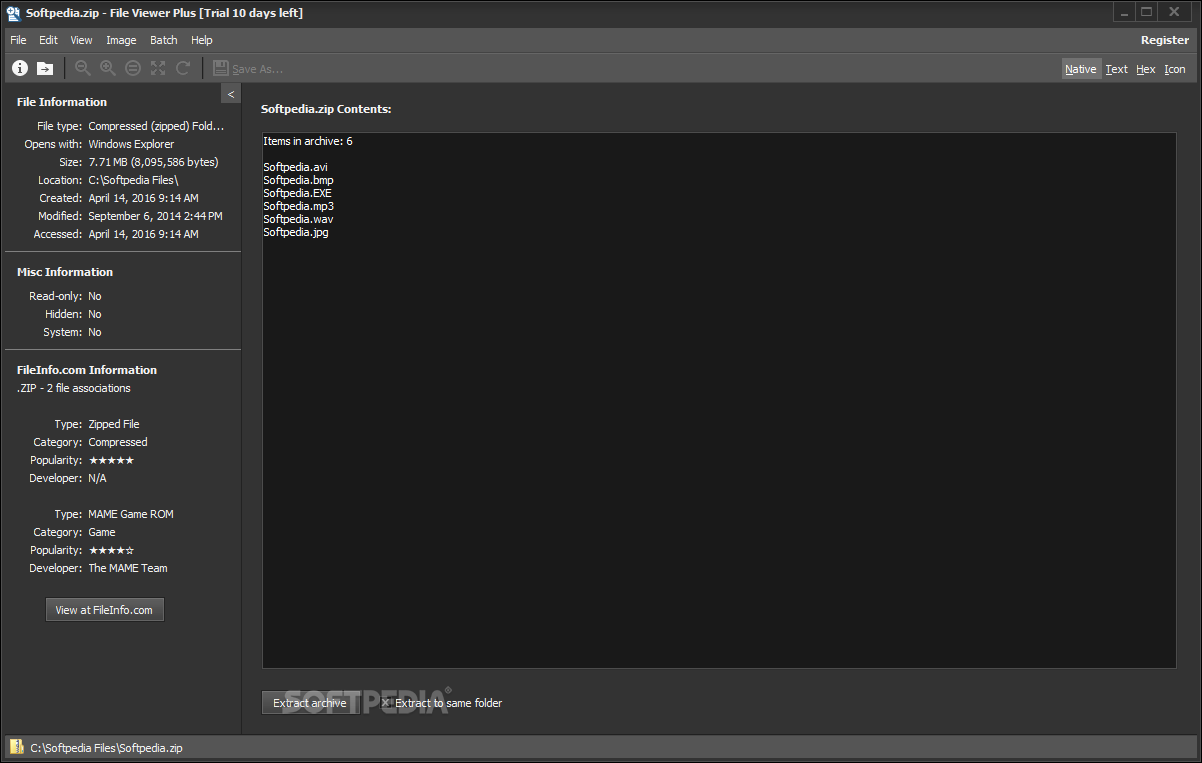The height and width of the screenshot is (763, 1202).
Task: Click the 'Zipped File' type value
Action: [114, 424]
